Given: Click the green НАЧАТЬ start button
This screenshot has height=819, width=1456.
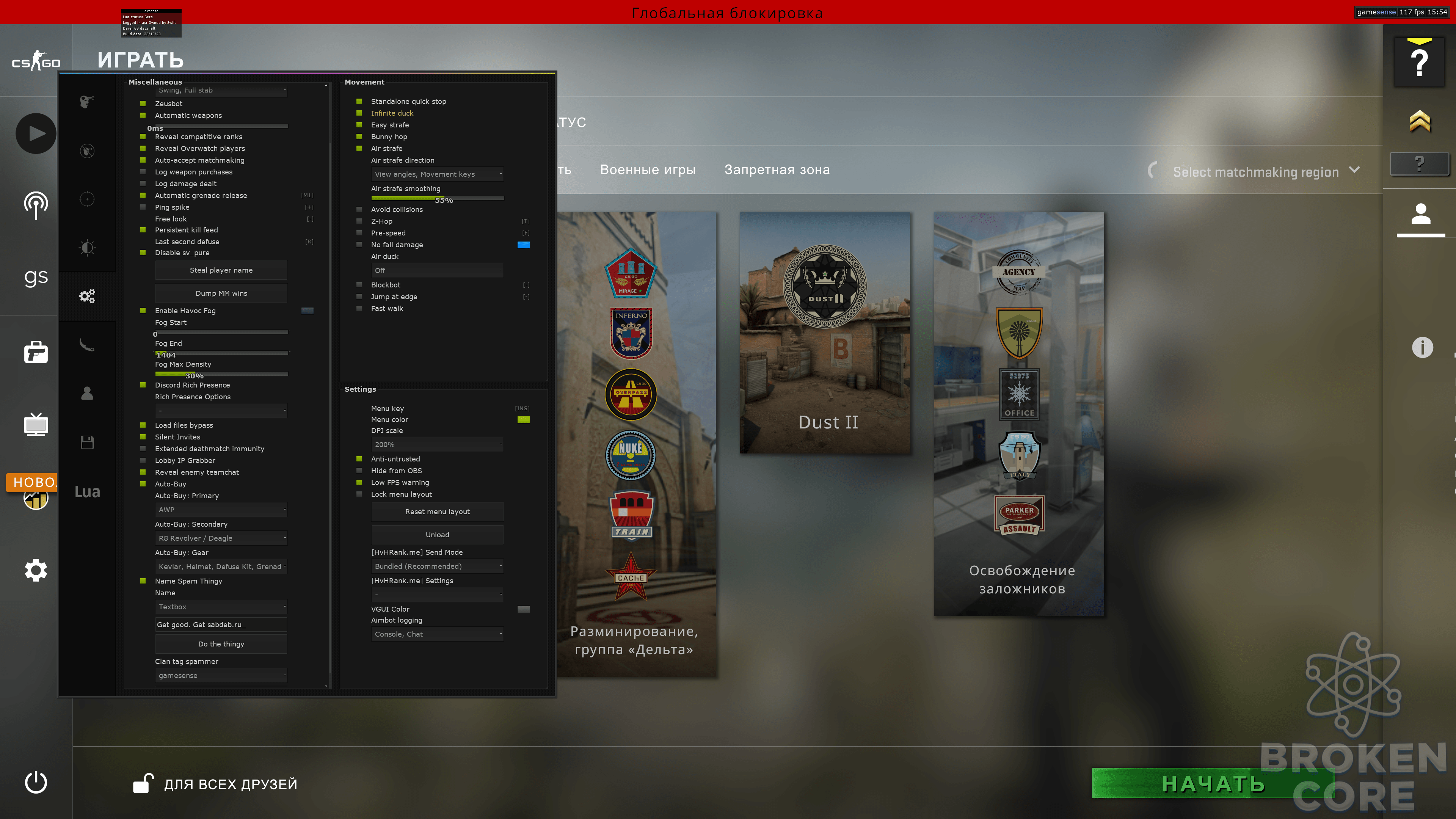Looking at the screenshot, I should tap(1213, 783).
